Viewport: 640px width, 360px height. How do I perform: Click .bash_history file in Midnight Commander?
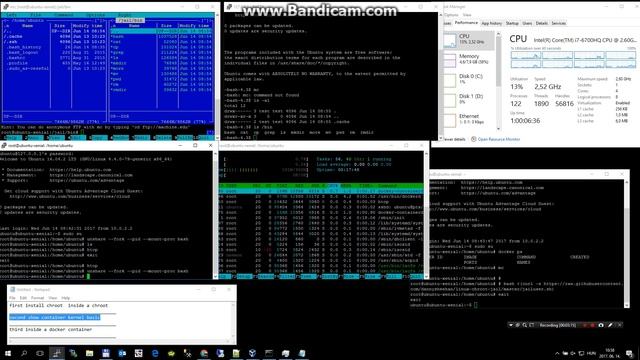click(x=24, y=47)
